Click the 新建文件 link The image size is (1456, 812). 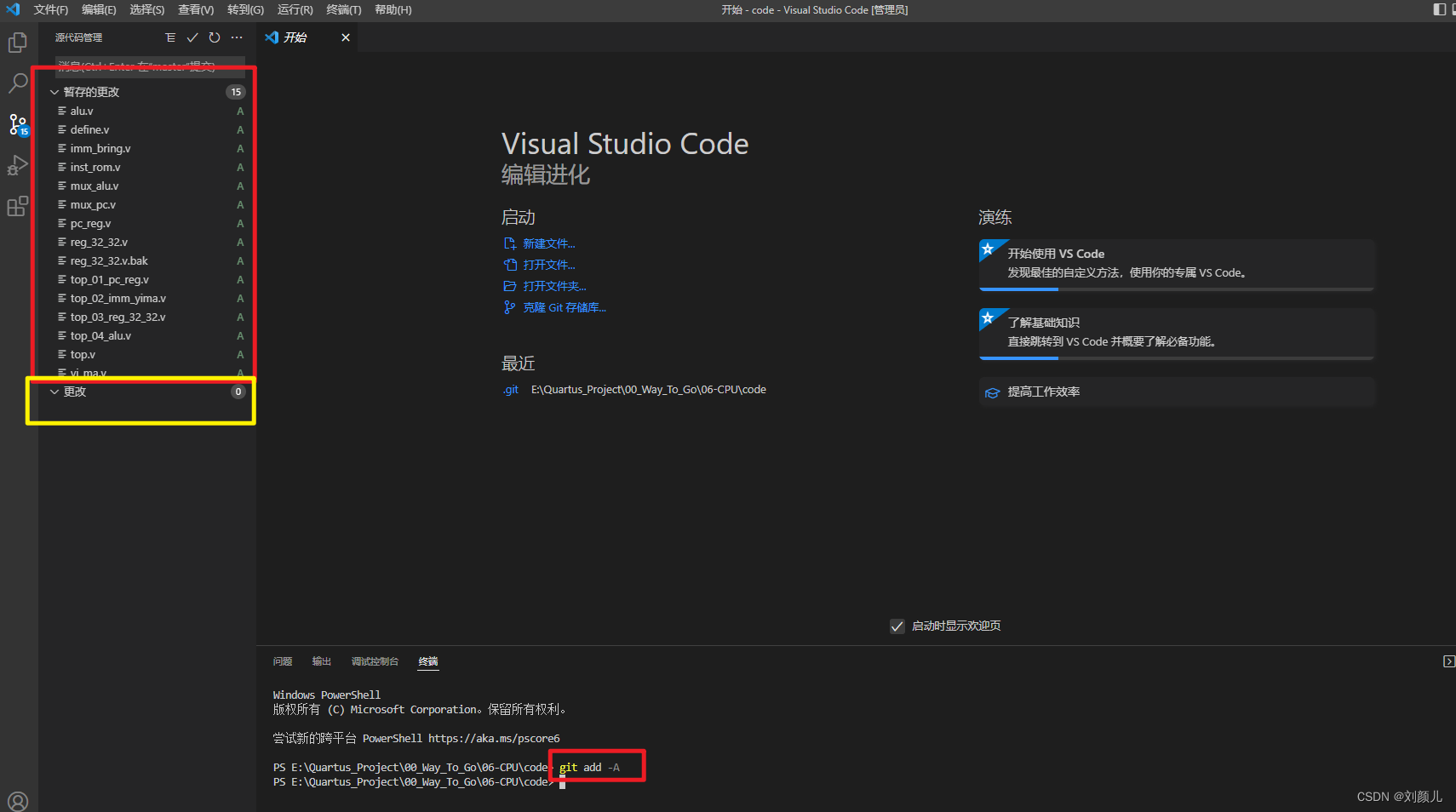click(549, 243)
